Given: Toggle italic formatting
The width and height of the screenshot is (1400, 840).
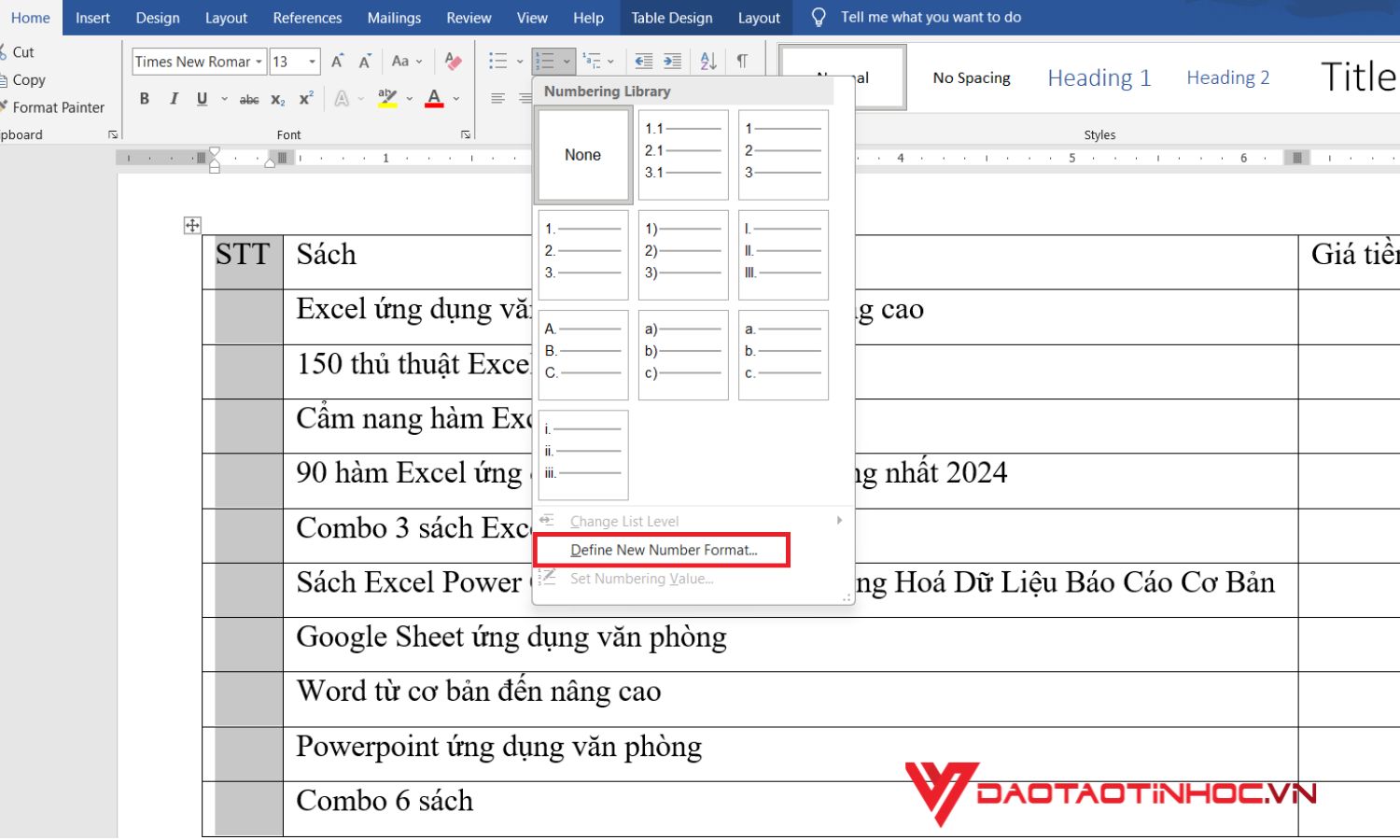Looking at the screenshot, I should click(x=174, y=98).
